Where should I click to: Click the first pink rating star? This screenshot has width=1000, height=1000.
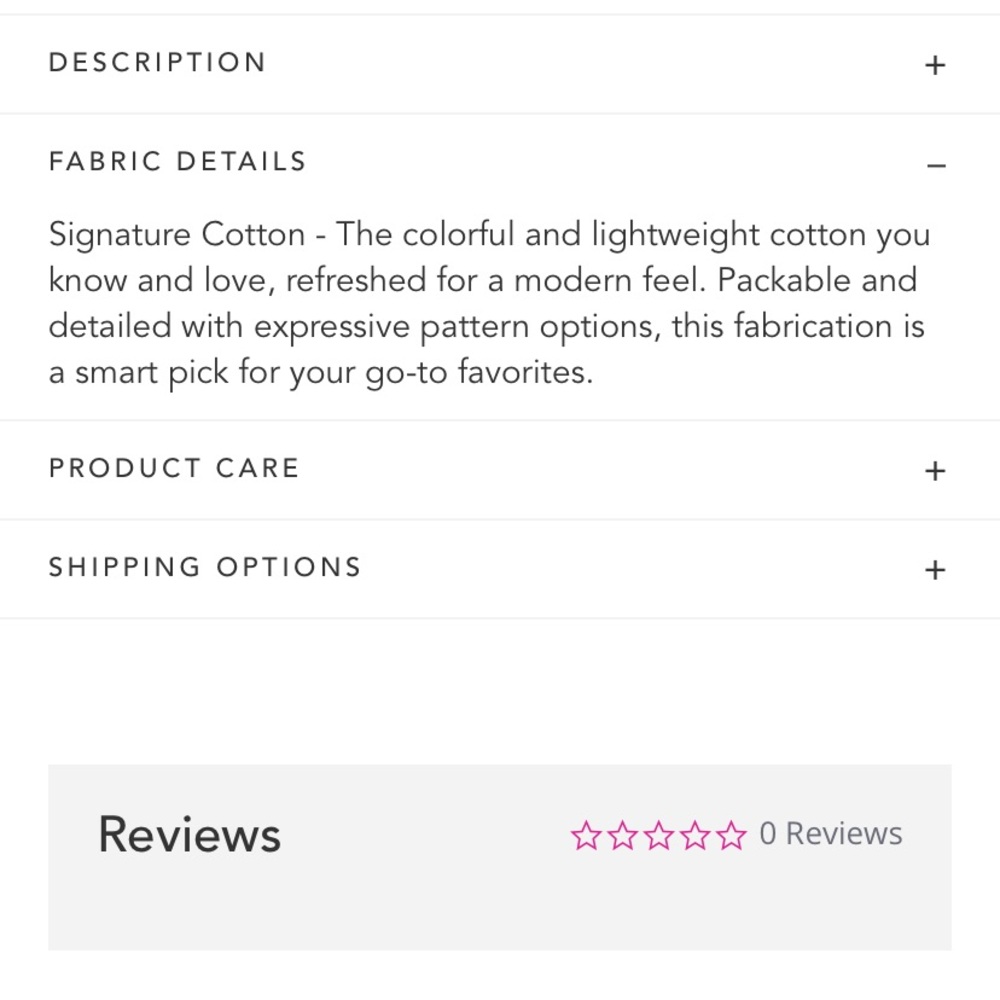click(x=586, y=835)
